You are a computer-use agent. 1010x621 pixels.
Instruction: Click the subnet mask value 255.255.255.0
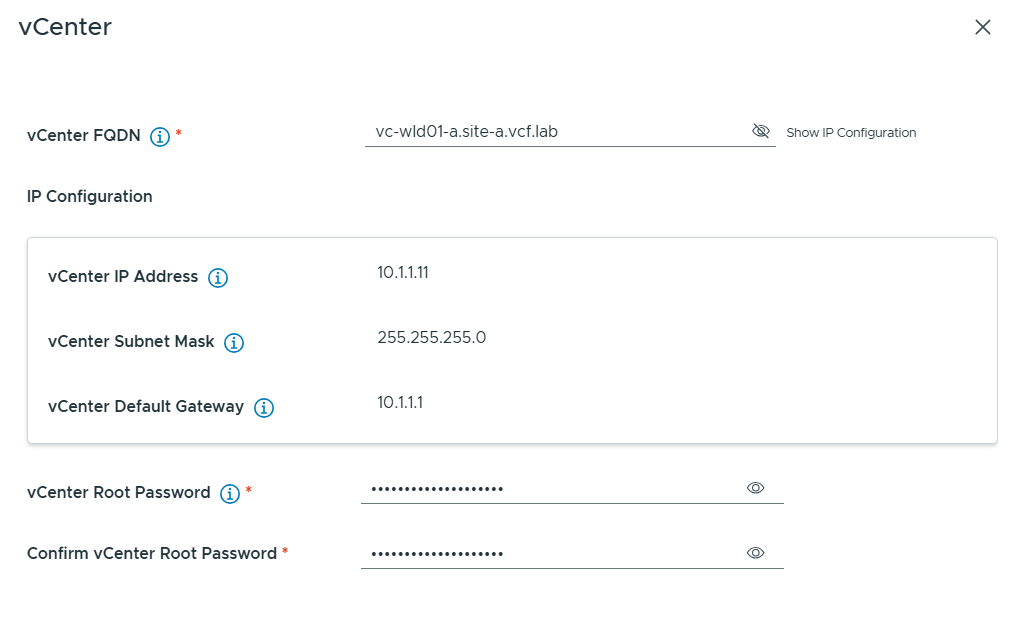[x=431, y=337]
